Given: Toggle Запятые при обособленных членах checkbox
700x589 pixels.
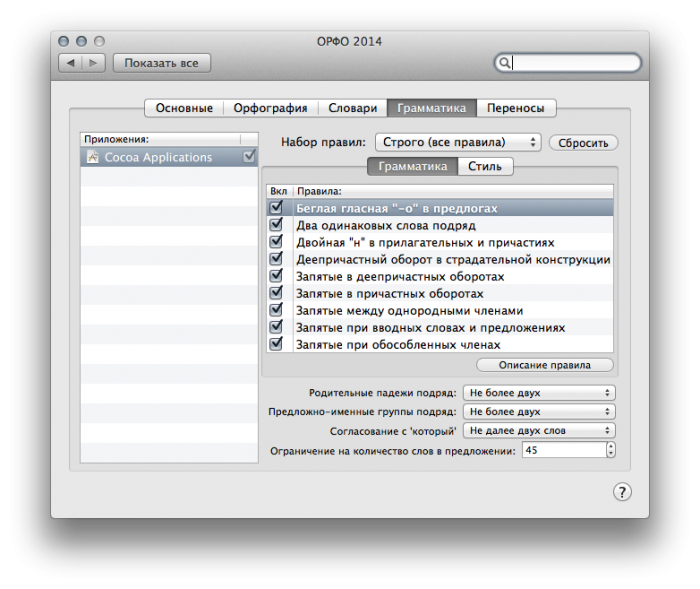Looking at the screenshot, I should (276, 343).
